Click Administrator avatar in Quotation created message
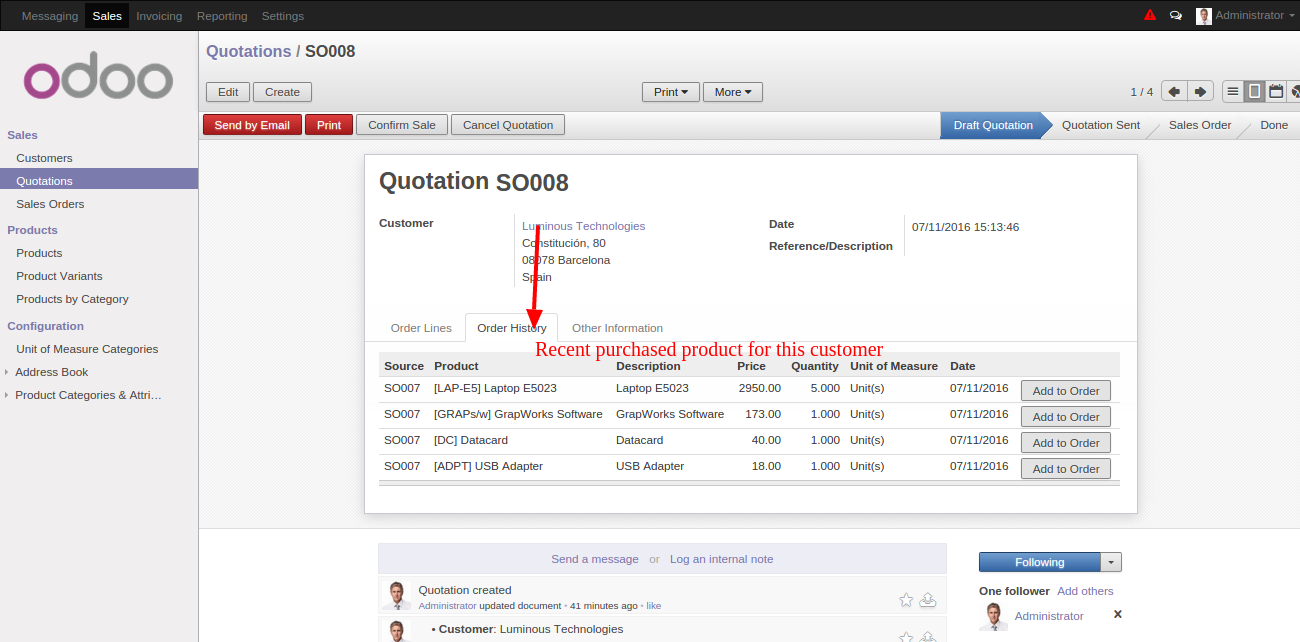Viewport: 1300px width, 642px height. pos(397,595)
